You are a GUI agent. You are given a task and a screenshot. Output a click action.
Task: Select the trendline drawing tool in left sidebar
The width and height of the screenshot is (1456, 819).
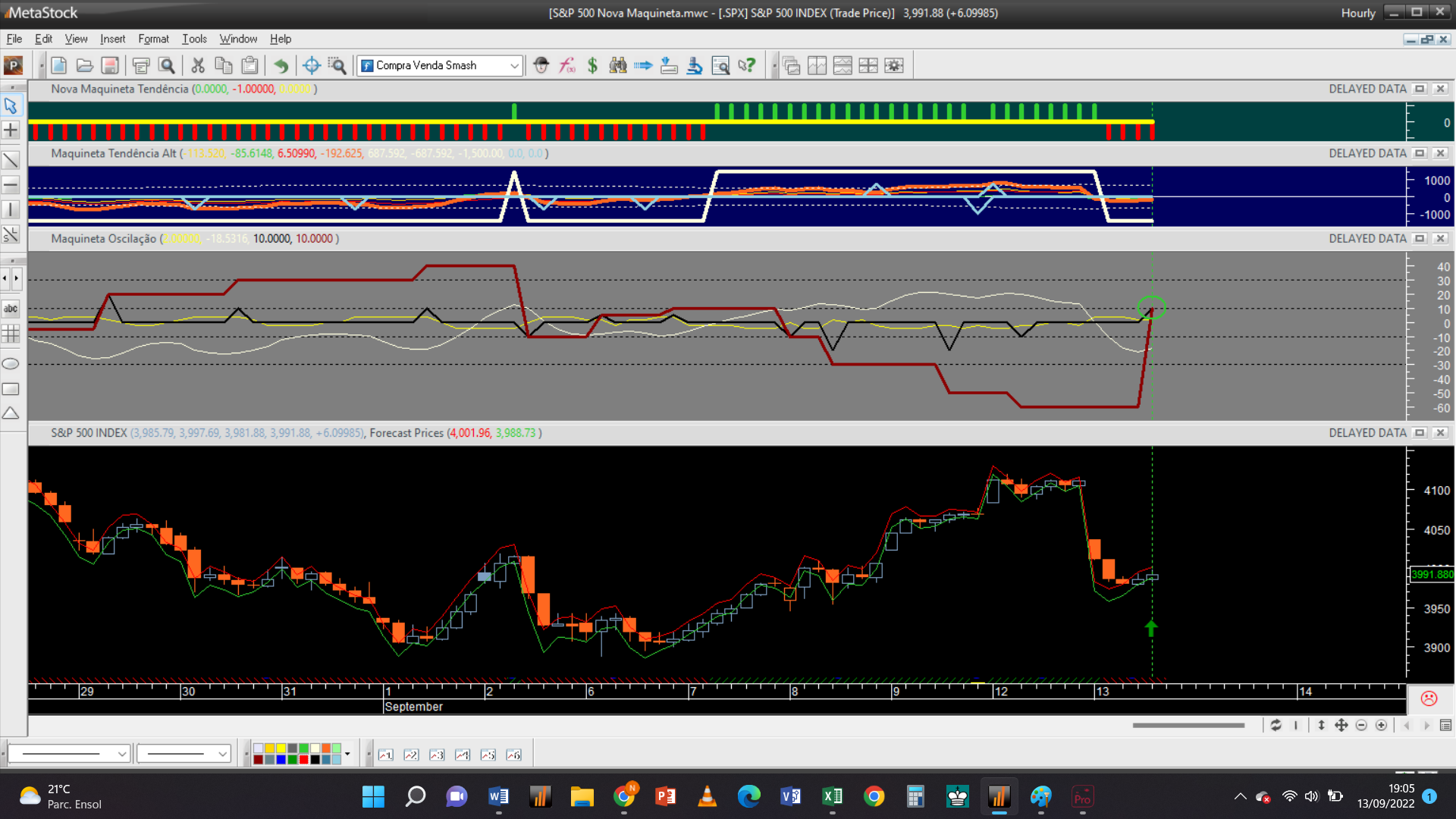pos(11,160)
